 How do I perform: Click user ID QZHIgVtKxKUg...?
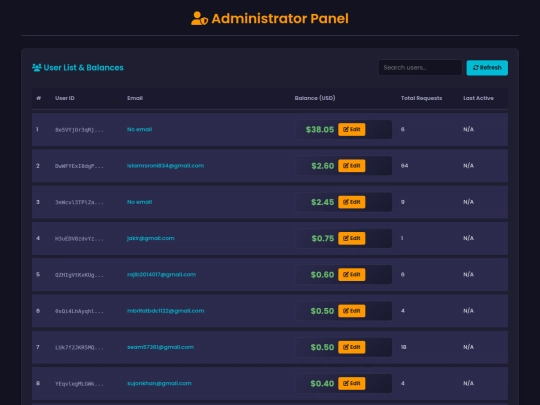click(79, 275)
